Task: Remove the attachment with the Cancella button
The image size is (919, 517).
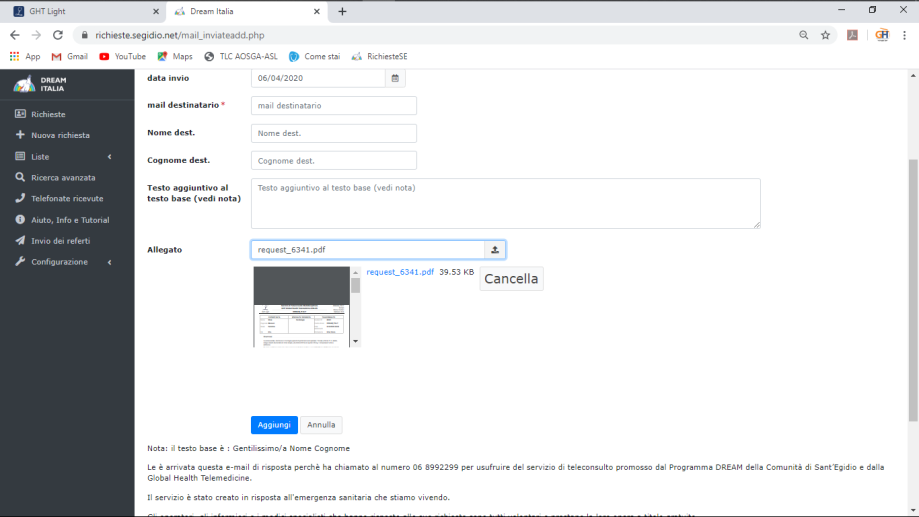Action: [x=511, y=279]
